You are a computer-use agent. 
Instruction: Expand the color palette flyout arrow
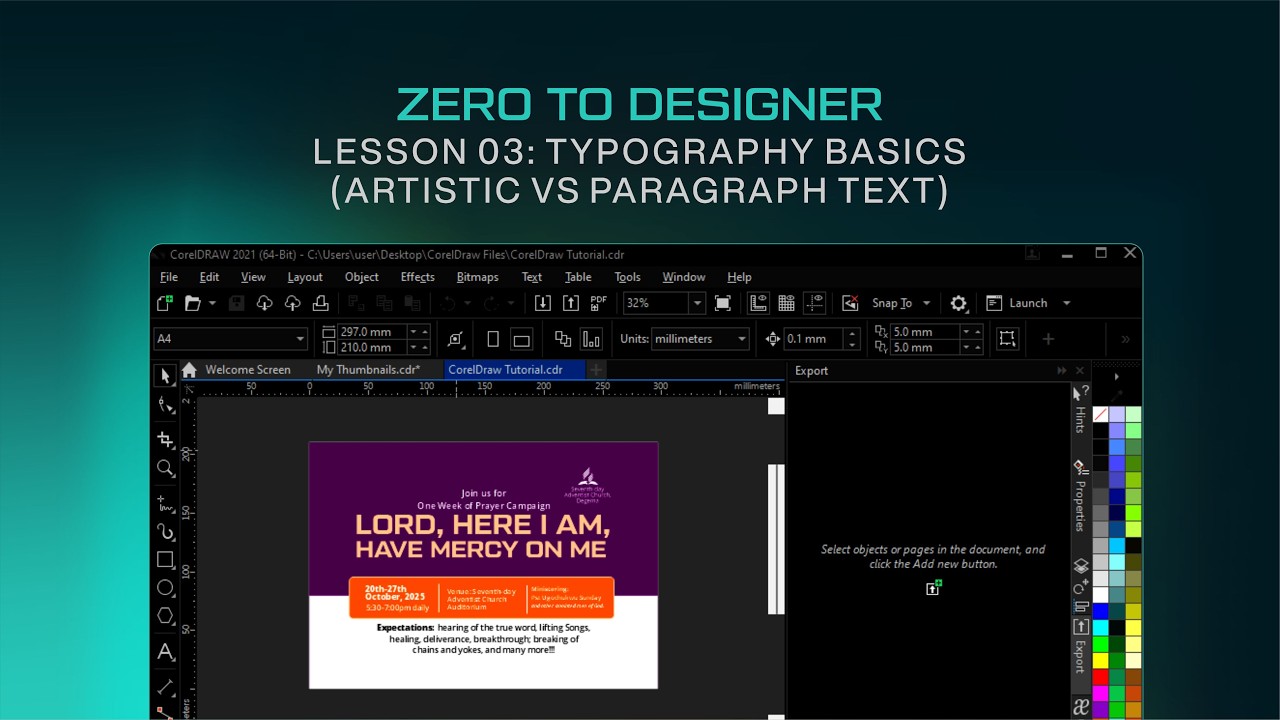click(x=1117, y=377)
